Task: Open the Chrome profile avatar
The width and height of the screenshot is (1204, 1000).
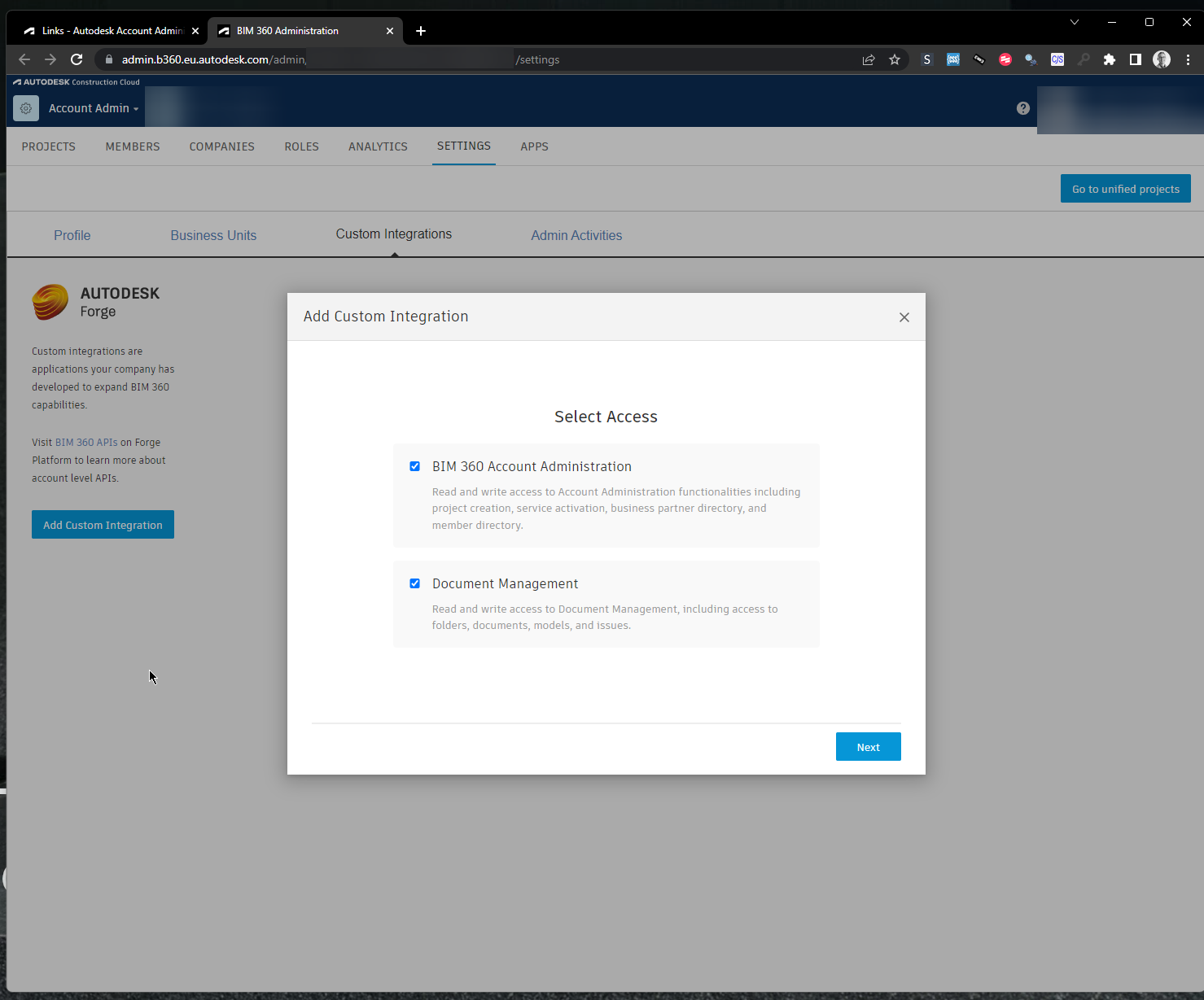Action: click(1162, 59)
